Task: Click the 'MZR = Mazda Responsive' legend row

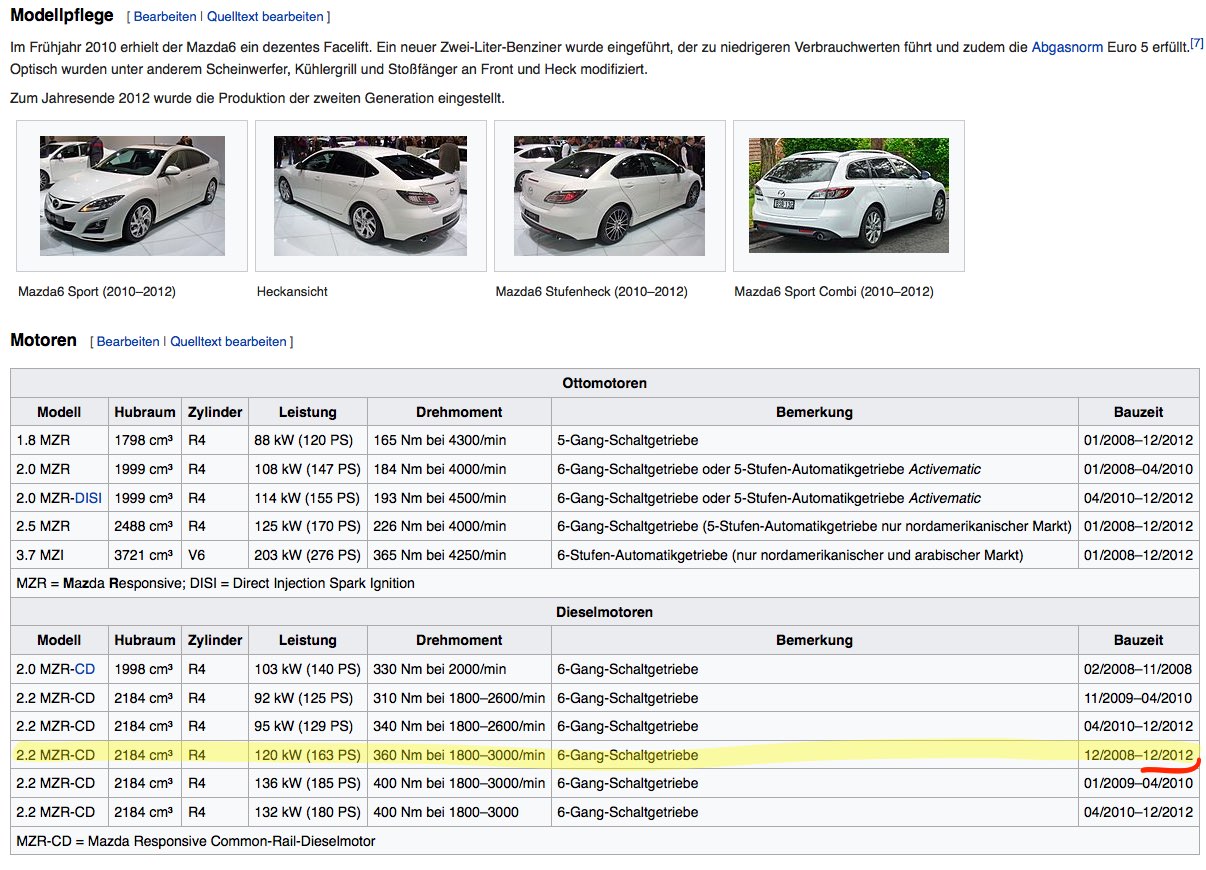Action: [605, 583]
